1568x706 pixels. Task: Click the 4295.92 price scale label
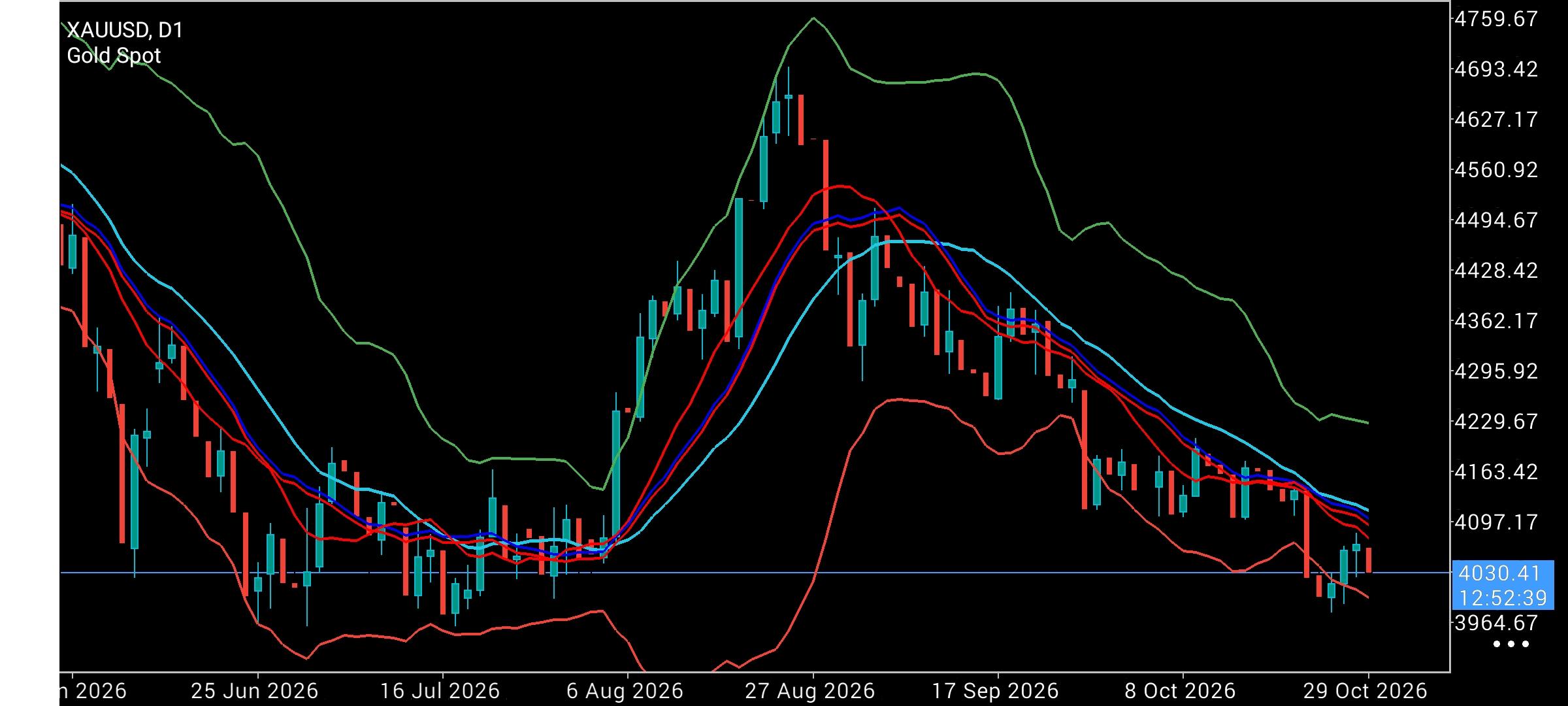(1495, 371)
